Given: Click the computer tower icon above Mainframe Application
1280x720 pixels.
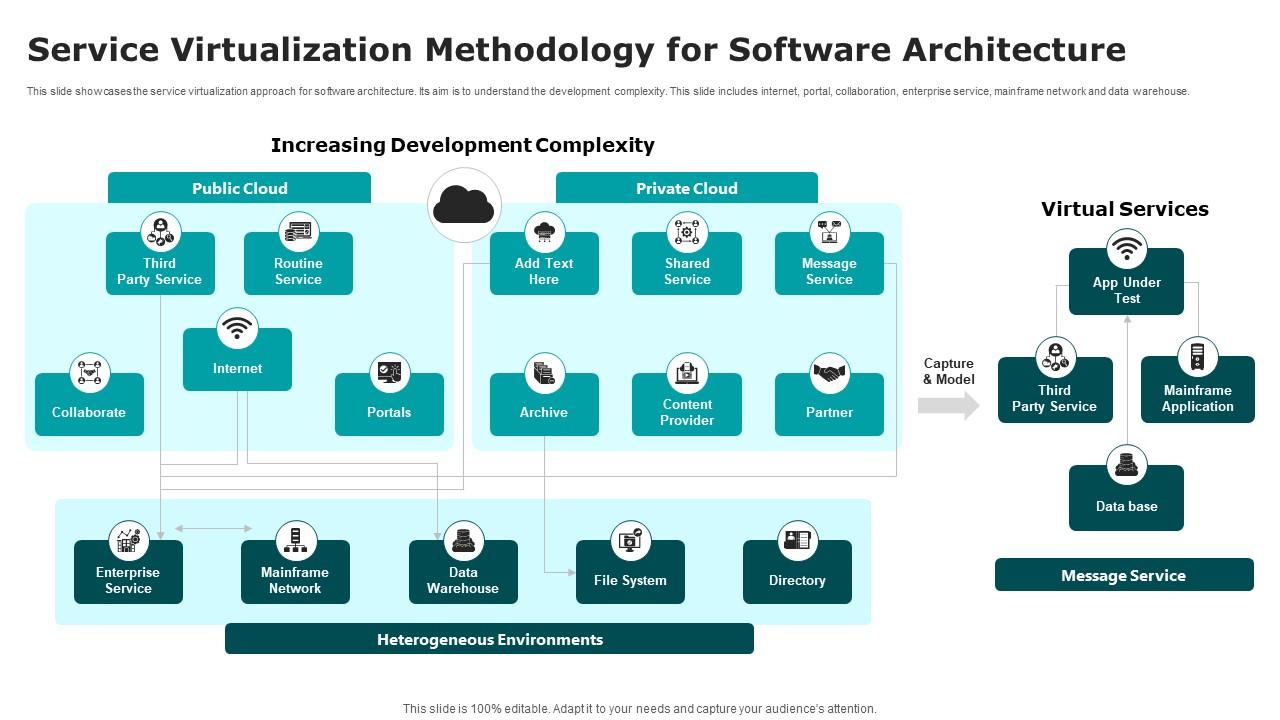Looking at the screenshot, I should (x=1197, y=357).
